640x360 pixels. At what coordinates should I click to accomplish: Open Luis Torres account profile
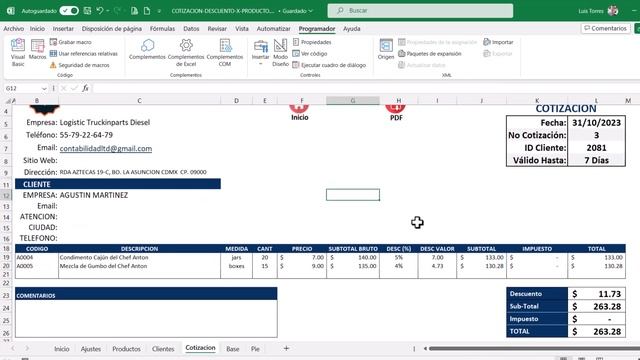[598, 11]
